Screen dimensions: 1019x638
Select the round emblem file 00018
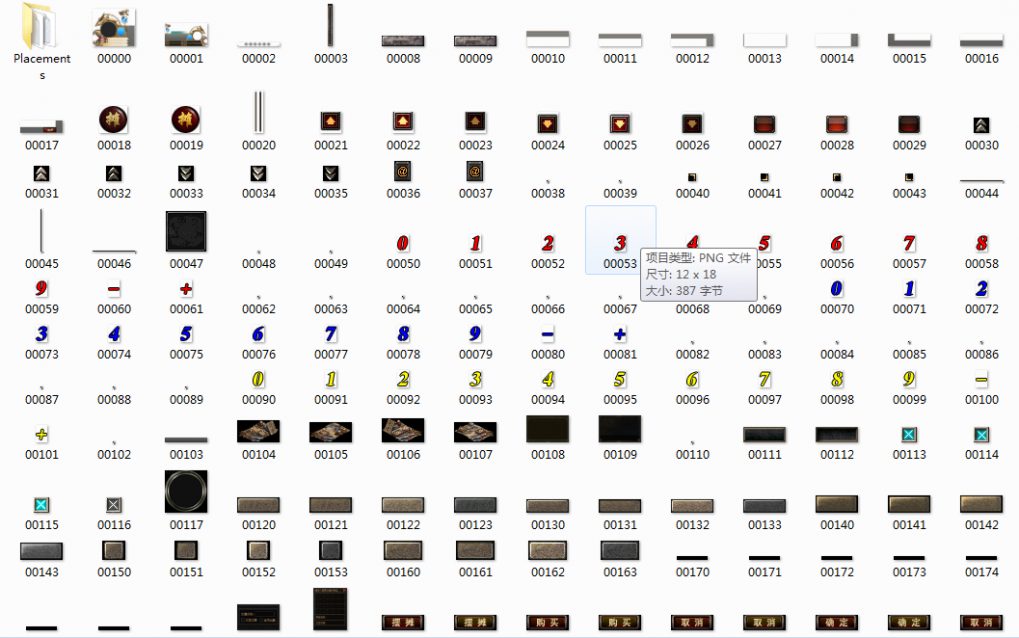click(x=114, y=120)
